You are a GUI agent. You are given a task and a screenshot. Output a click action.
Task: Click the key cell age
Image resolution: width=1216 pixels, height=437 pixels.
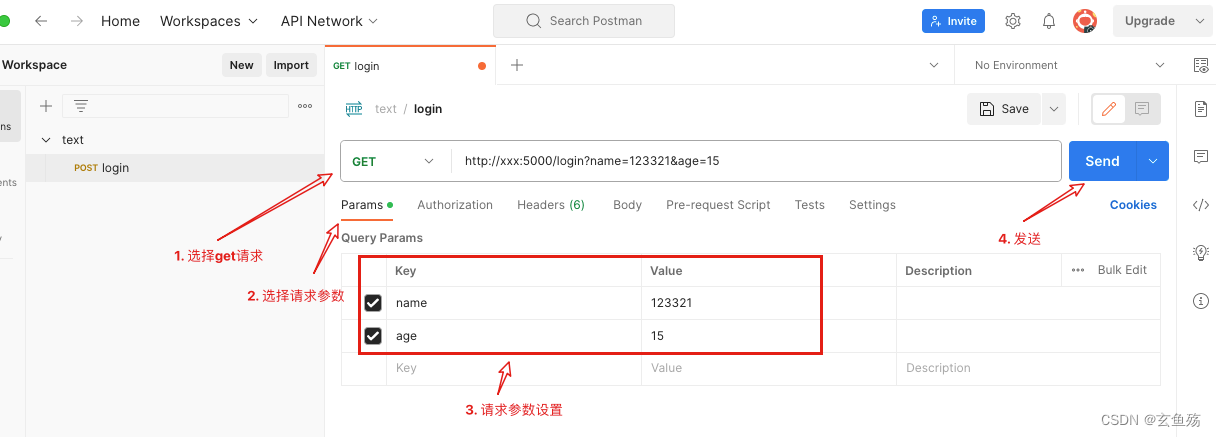514,336
